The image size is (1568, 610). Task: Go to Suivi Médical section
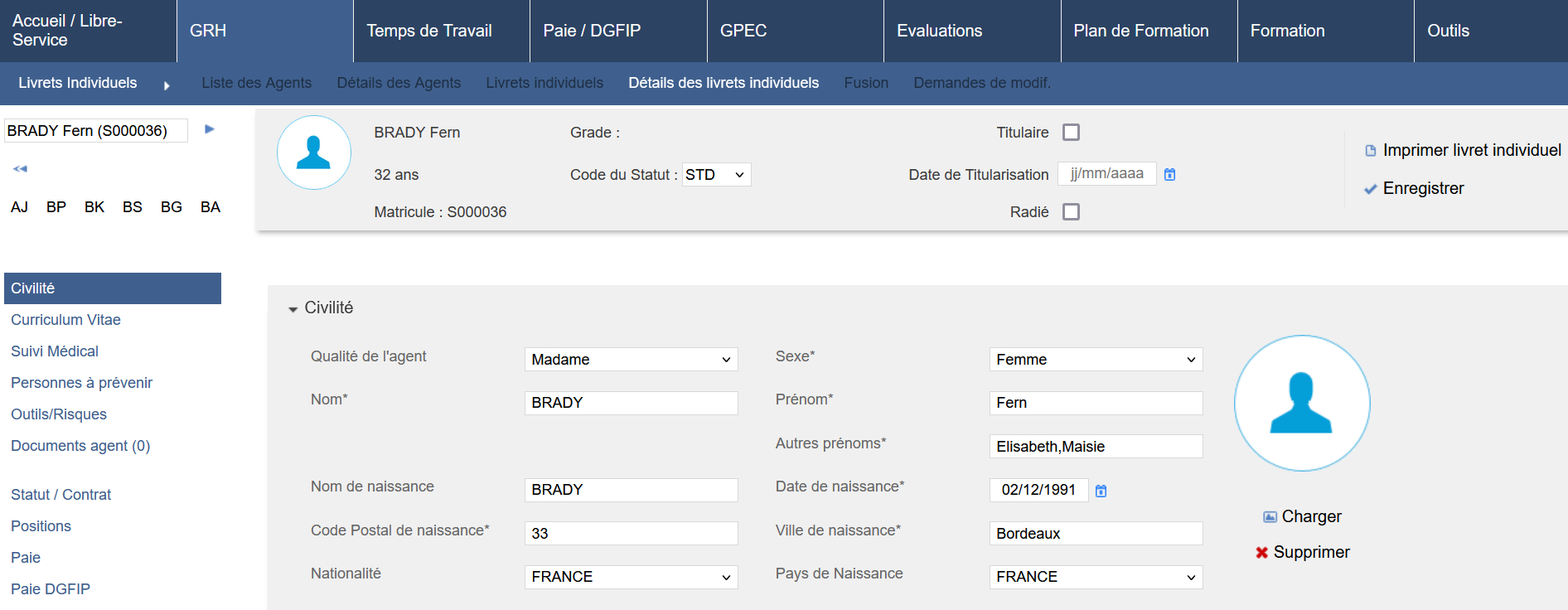(x=55, y=351)
